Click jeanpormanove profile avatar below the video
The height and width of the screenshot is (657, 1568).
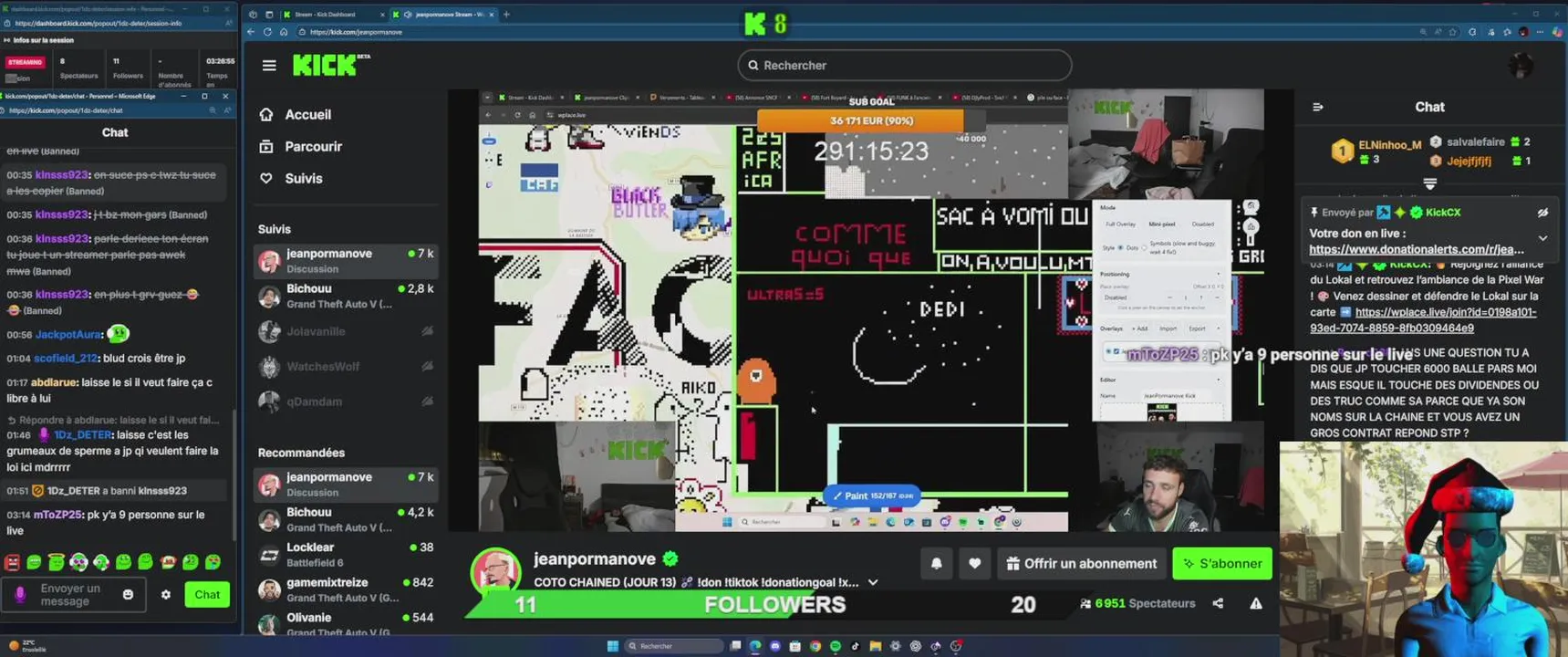(495, 571)
